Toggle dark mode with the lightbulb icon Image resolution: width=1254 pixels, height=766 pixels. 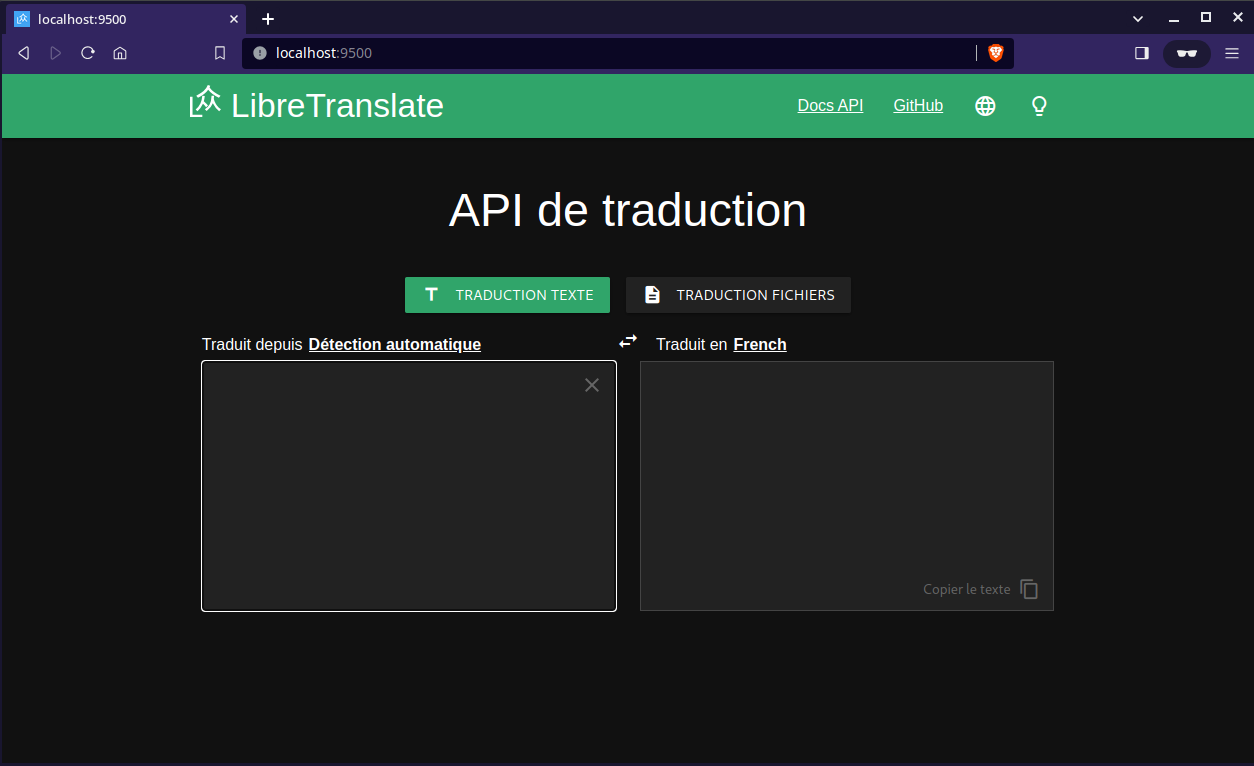click(1039, 106)
